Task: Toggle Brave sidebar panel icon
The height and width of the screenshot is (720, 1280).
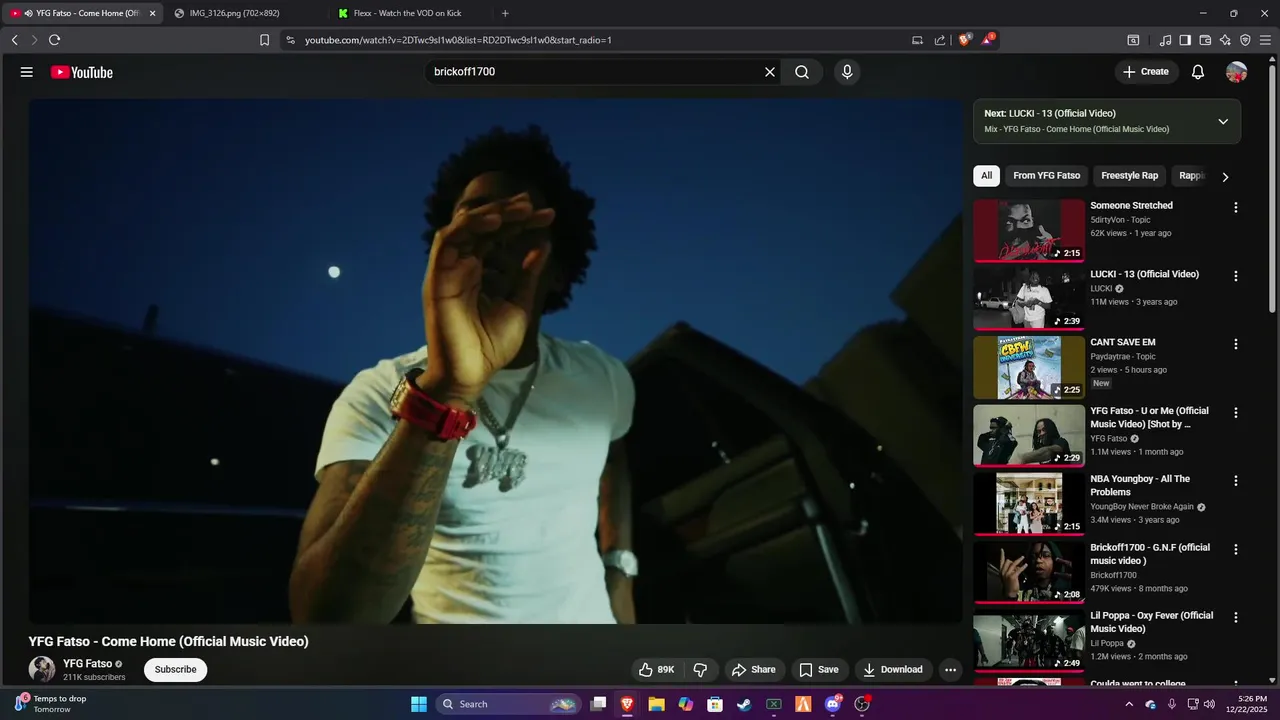Action: tap(1185, 40)
